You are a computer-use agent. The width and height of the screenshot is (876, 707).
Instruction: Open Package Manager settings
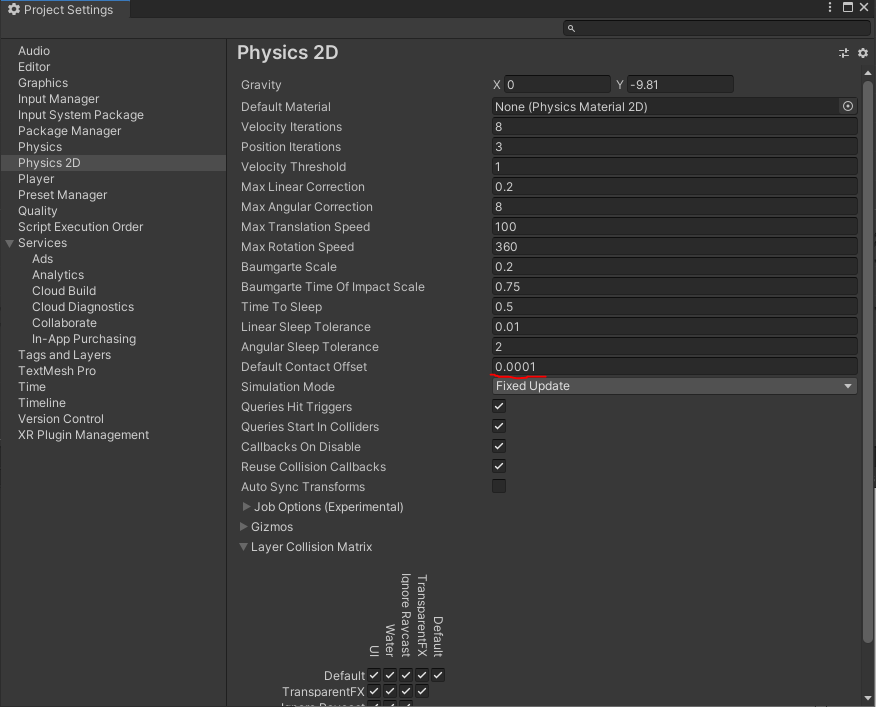pos(69,131)
